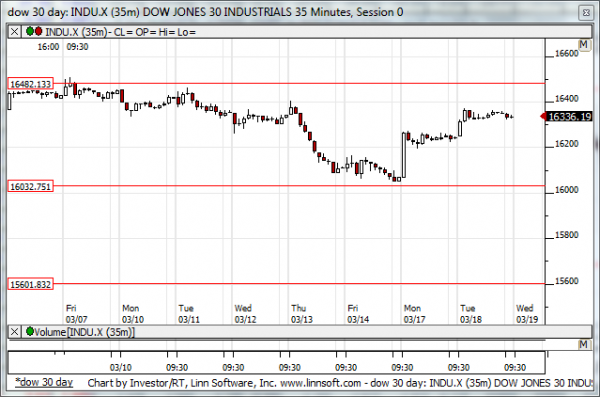Image resolution: width=600 pixels, height=397 pixels.
Task: Click the 16400 price scale value
Action: [x=566, y=99]
